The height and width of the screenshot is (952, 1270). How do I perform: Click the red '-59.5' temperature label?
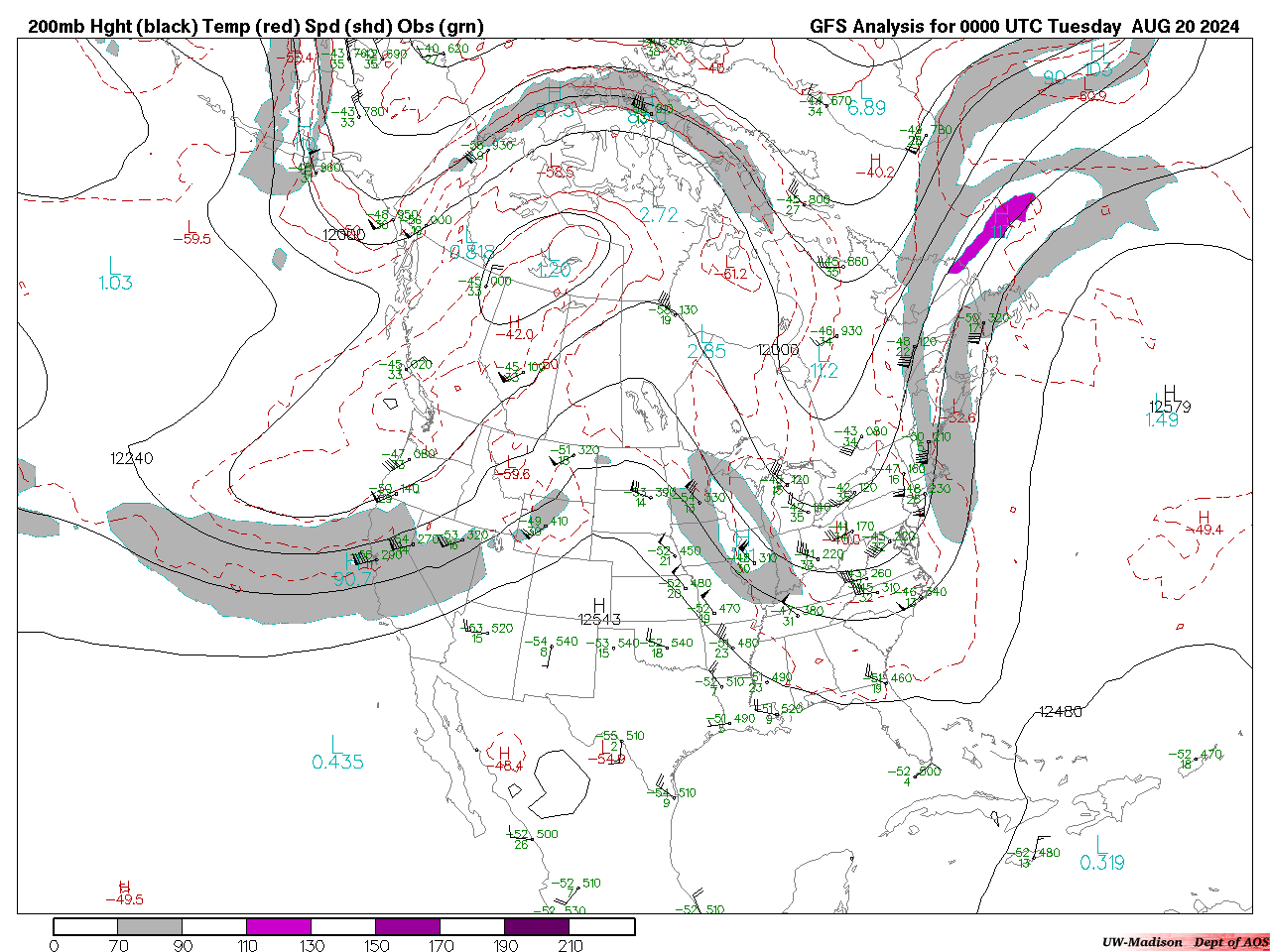[191, 239]
